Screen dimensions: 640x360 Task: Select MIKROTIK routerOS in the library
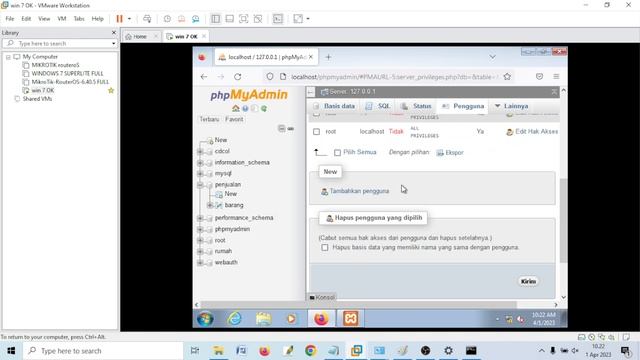[x=56, y=65]
